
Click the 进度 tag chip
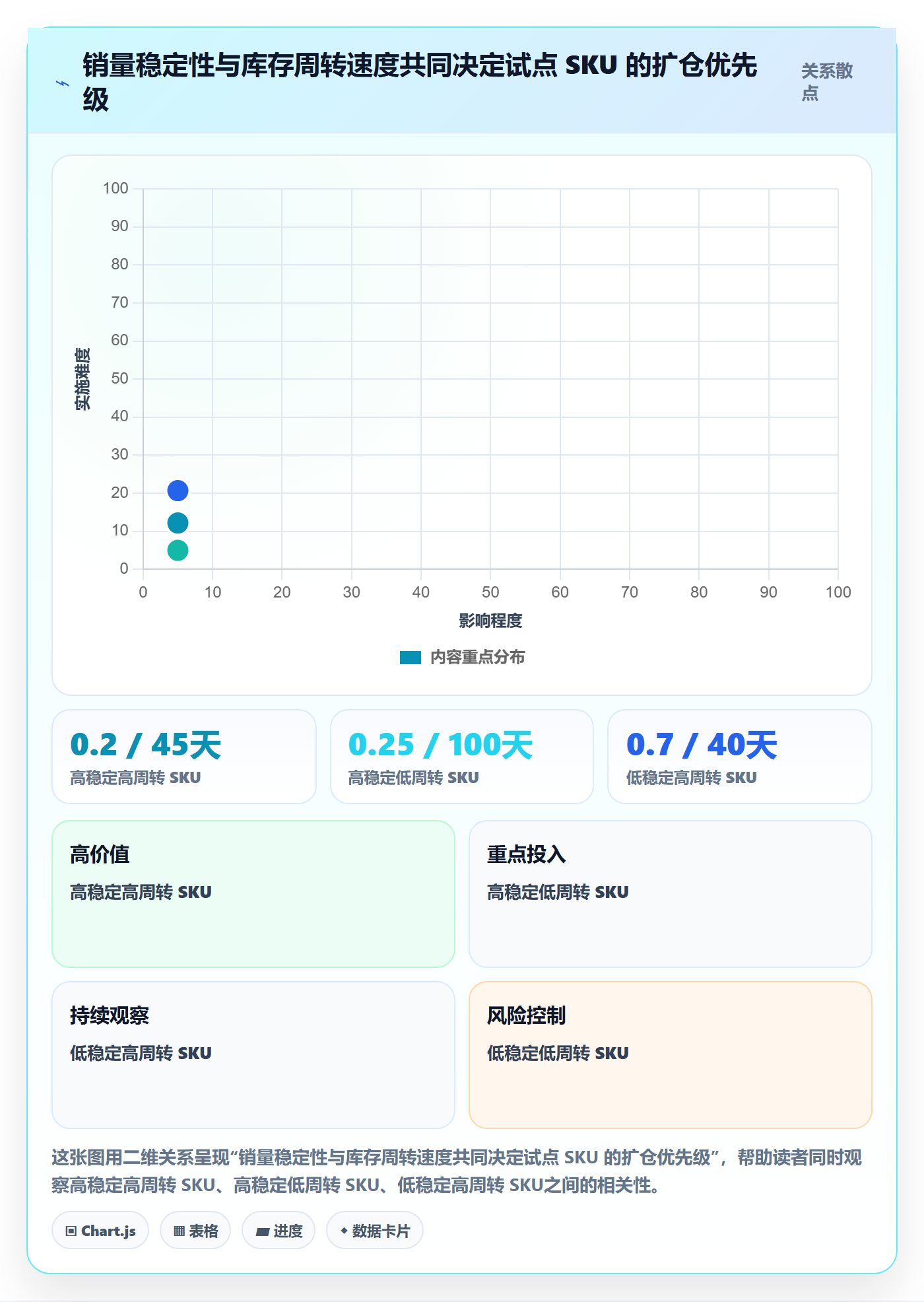point(279,1231)
